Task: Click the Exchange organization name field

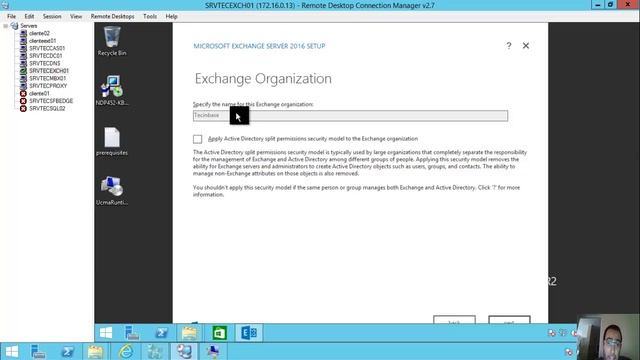Action: click(350, 116)
